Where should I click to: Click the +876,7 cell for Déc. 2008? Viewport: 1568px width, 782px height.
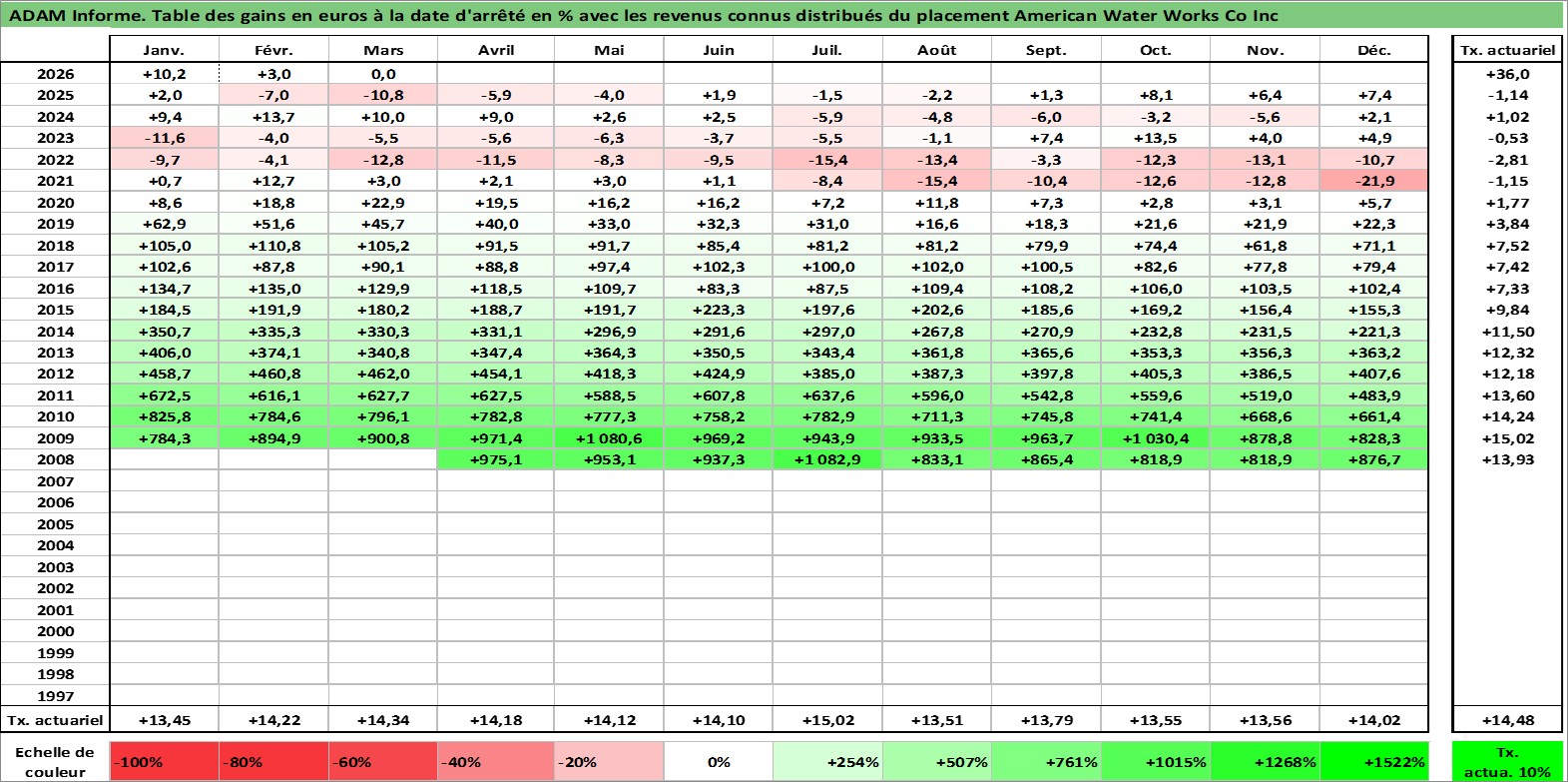(x=1374, y=459)
